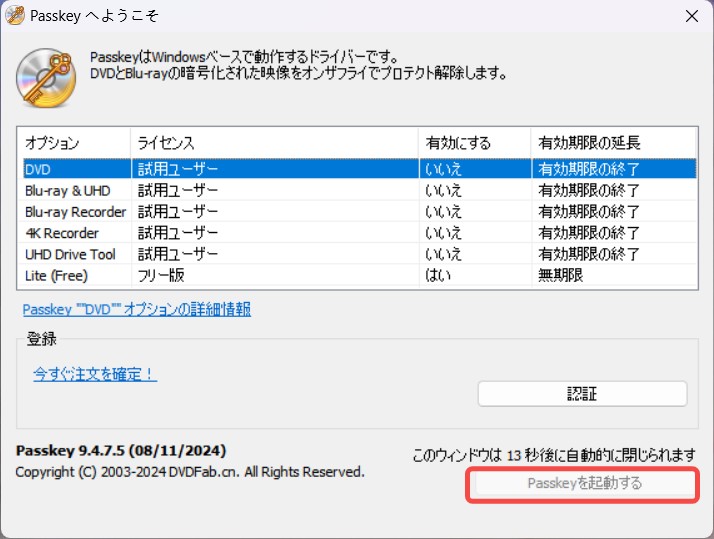The image size is (714, 539).
Task: Select the DVD option row
Action: (x=360, y=169)
